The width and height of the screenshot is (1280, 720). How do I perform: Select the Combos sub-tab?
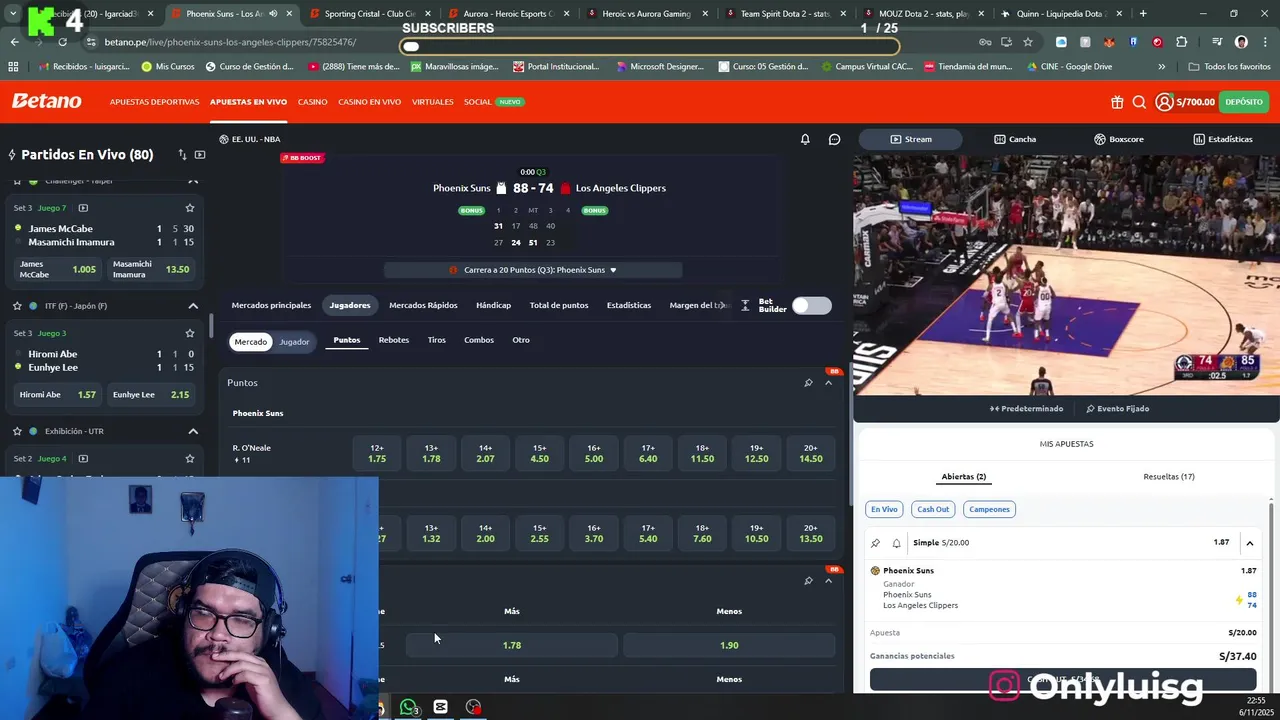tap(479, 340)
